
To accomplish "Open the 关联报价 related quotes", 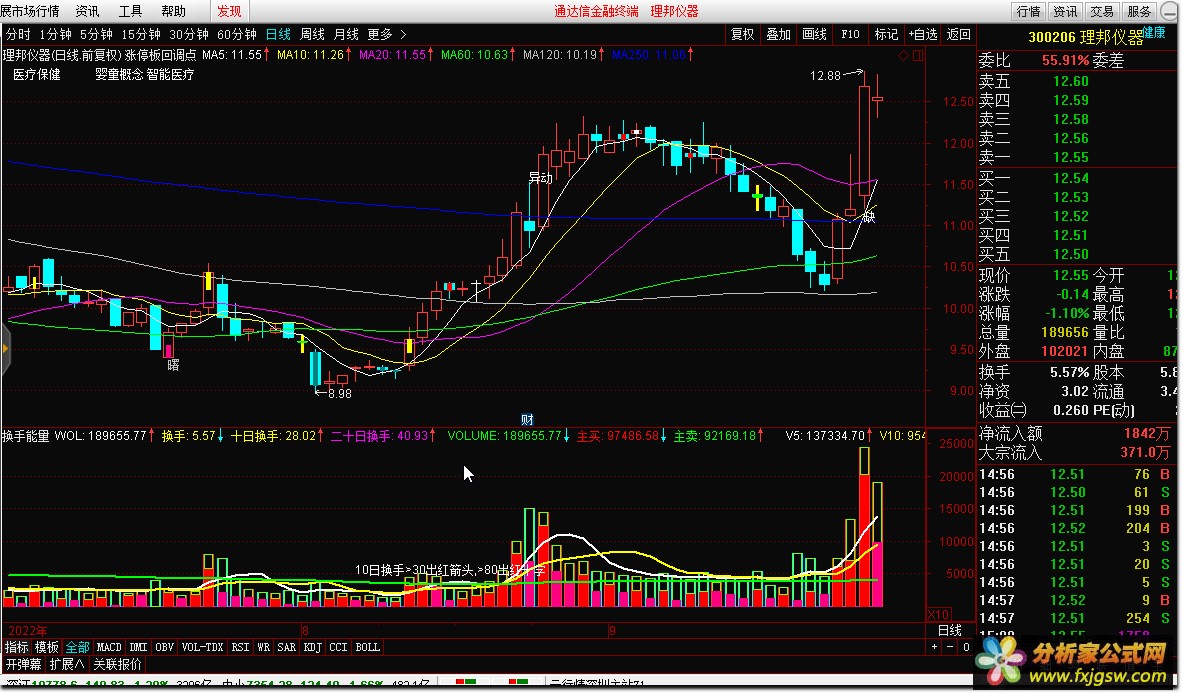I will [x=118, y=664].
